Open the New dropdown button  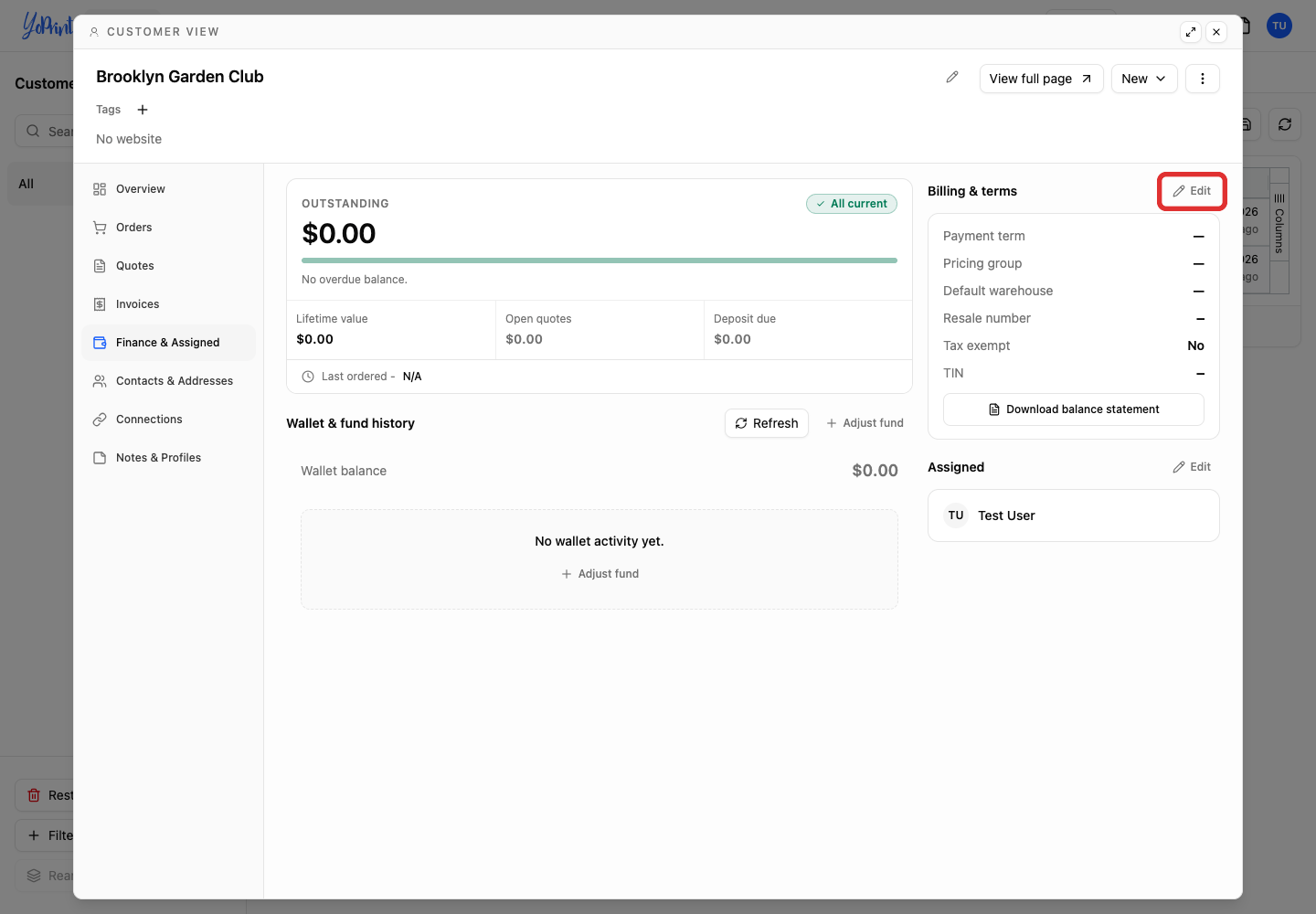(x=1144, y=79)
